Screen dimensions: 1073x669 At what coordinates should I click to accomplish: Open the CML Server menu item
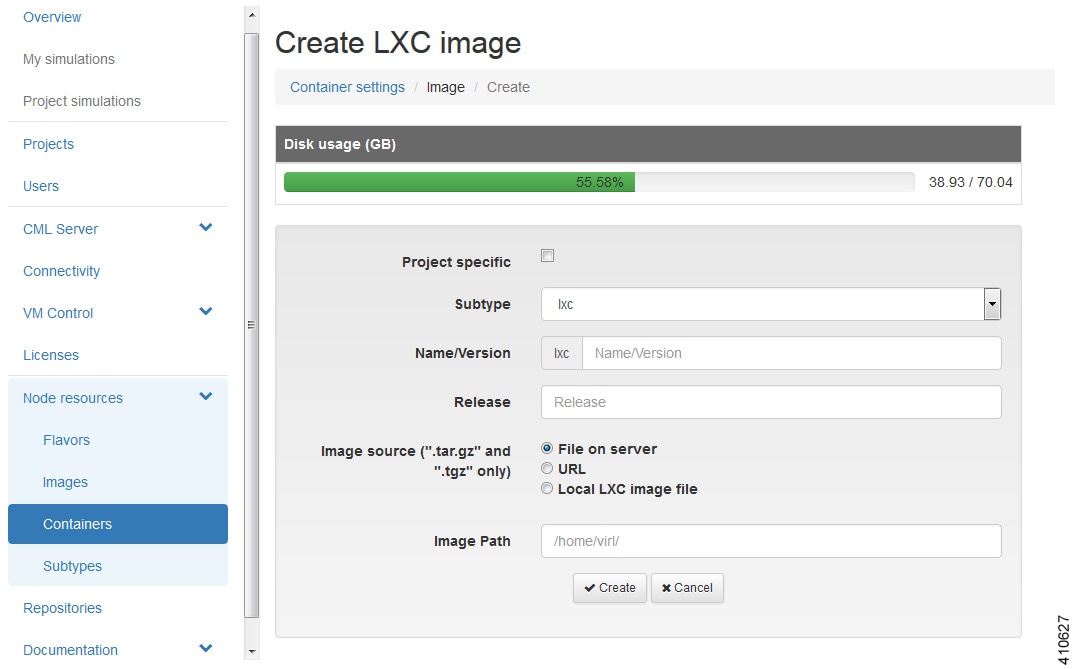click(60, 229)
